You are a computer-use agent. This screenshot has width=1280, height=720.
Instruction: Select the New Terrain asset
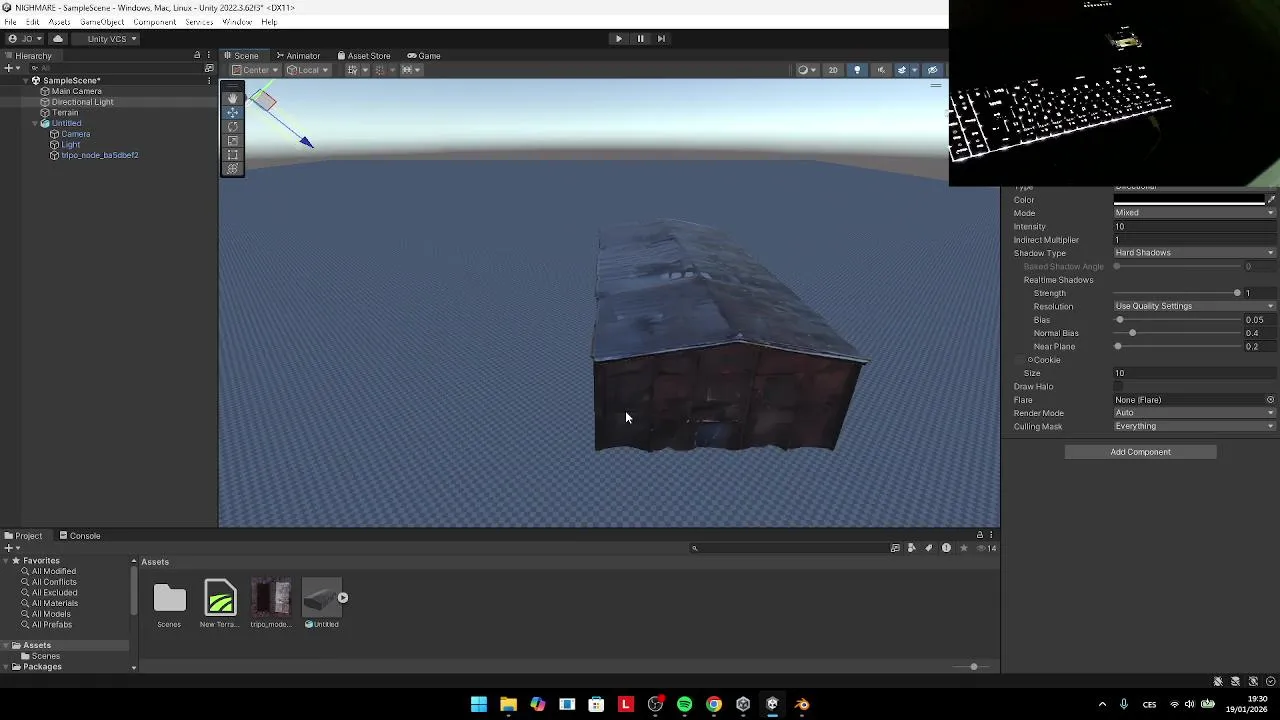[220, 598]
